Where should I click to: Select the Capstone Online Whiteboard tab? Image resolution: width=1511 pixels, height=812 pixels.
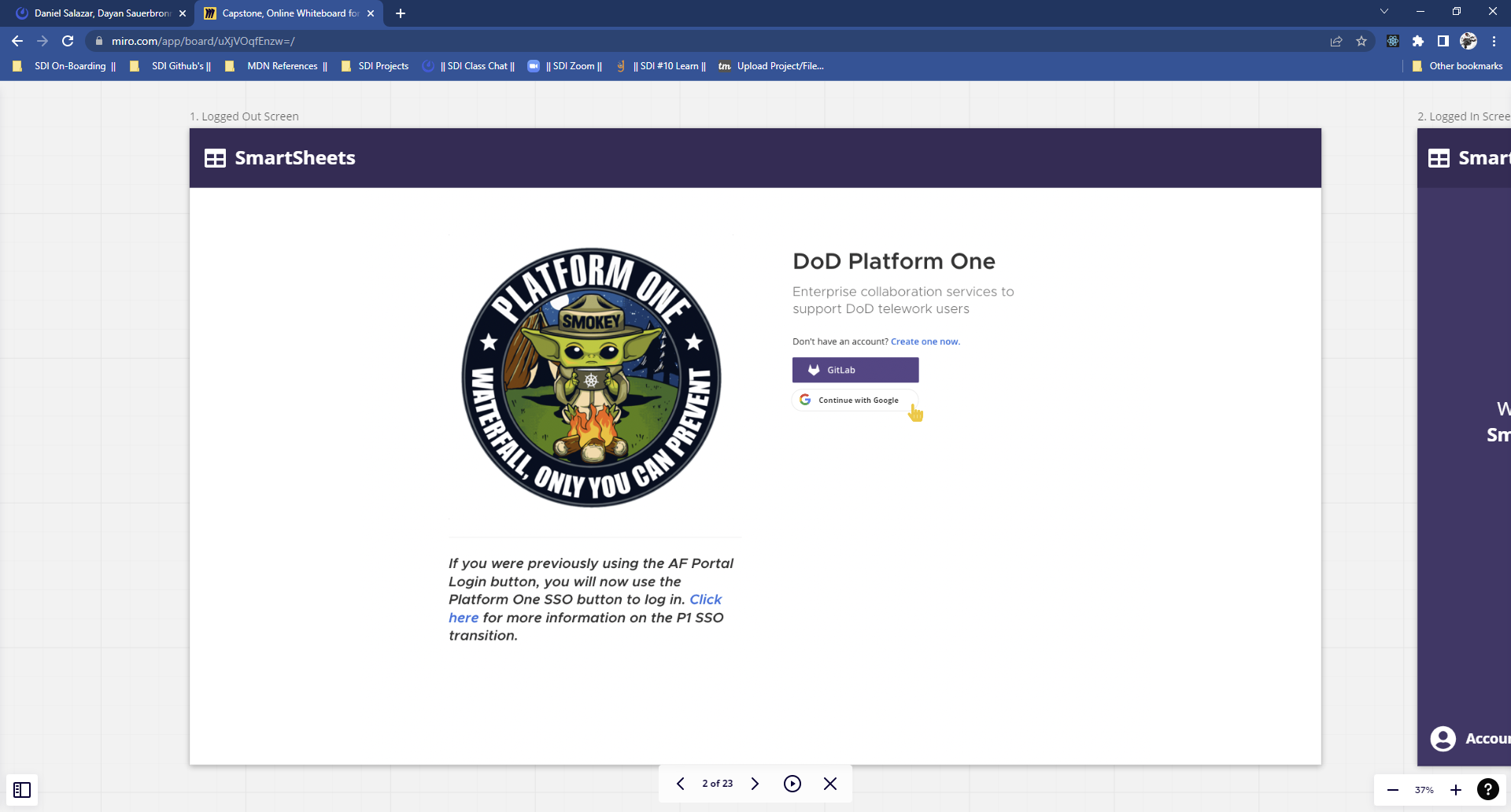click(x=290, y=13)
